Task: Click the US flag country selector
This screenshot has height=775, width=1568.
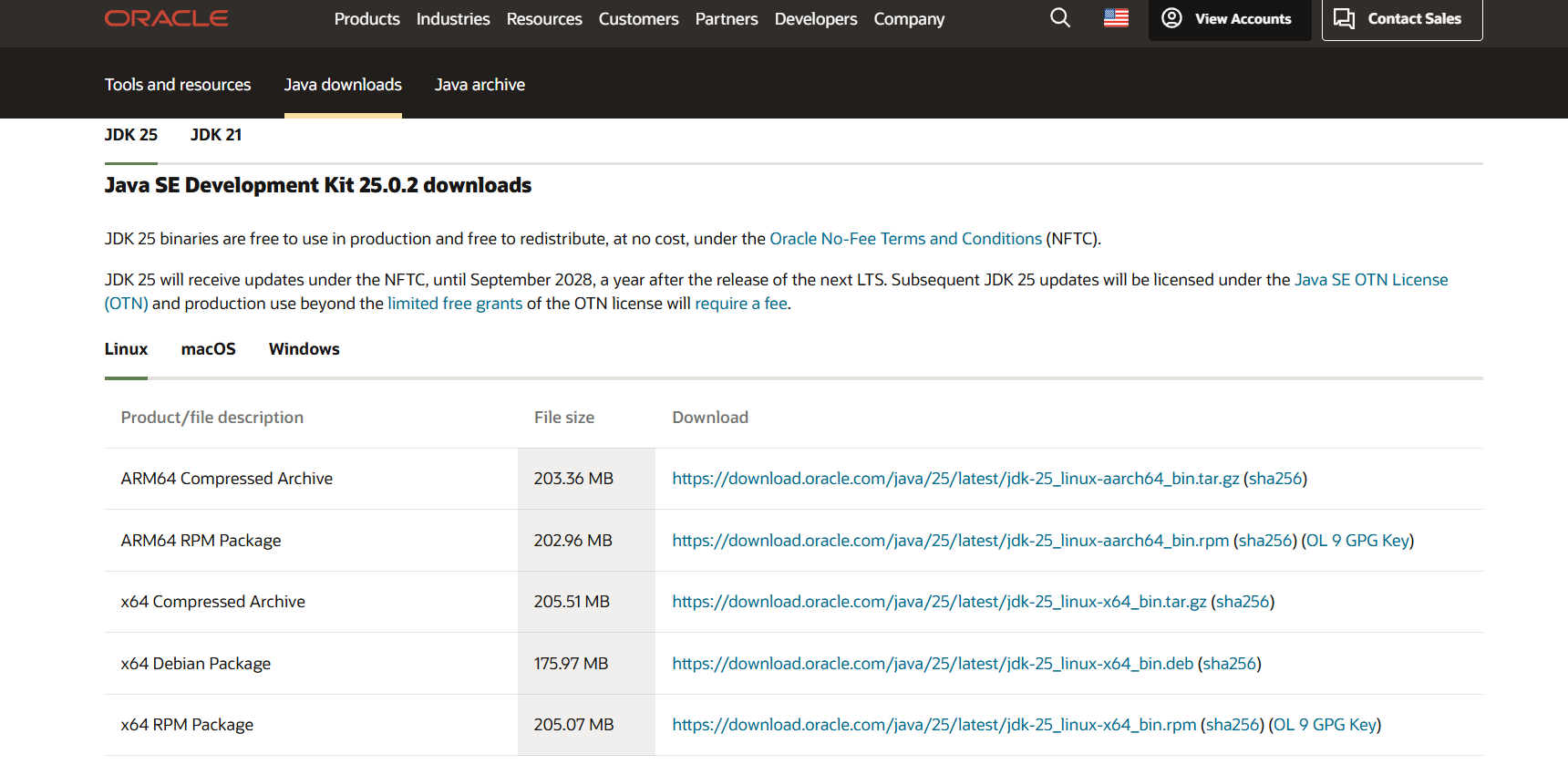Action: [1116, 18]
